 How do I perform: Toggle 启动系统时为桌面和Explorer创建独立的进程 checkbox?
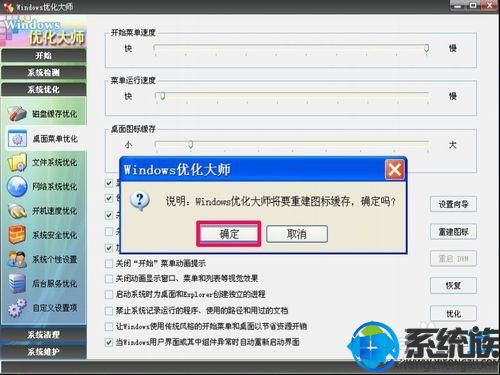click(109, 295)
